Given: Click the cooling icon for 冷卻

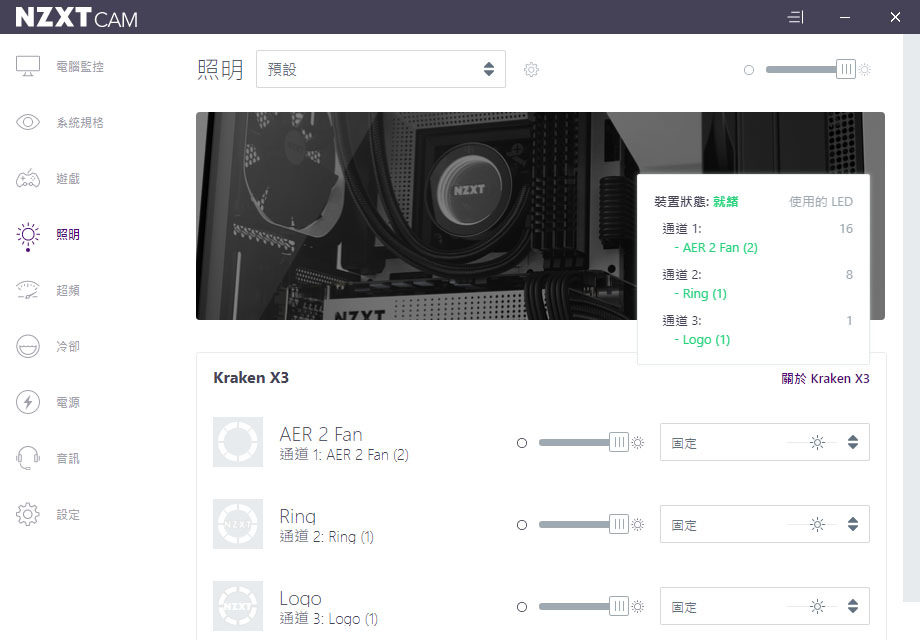Looking at the screenshot, I should click(x=28, y=346).
